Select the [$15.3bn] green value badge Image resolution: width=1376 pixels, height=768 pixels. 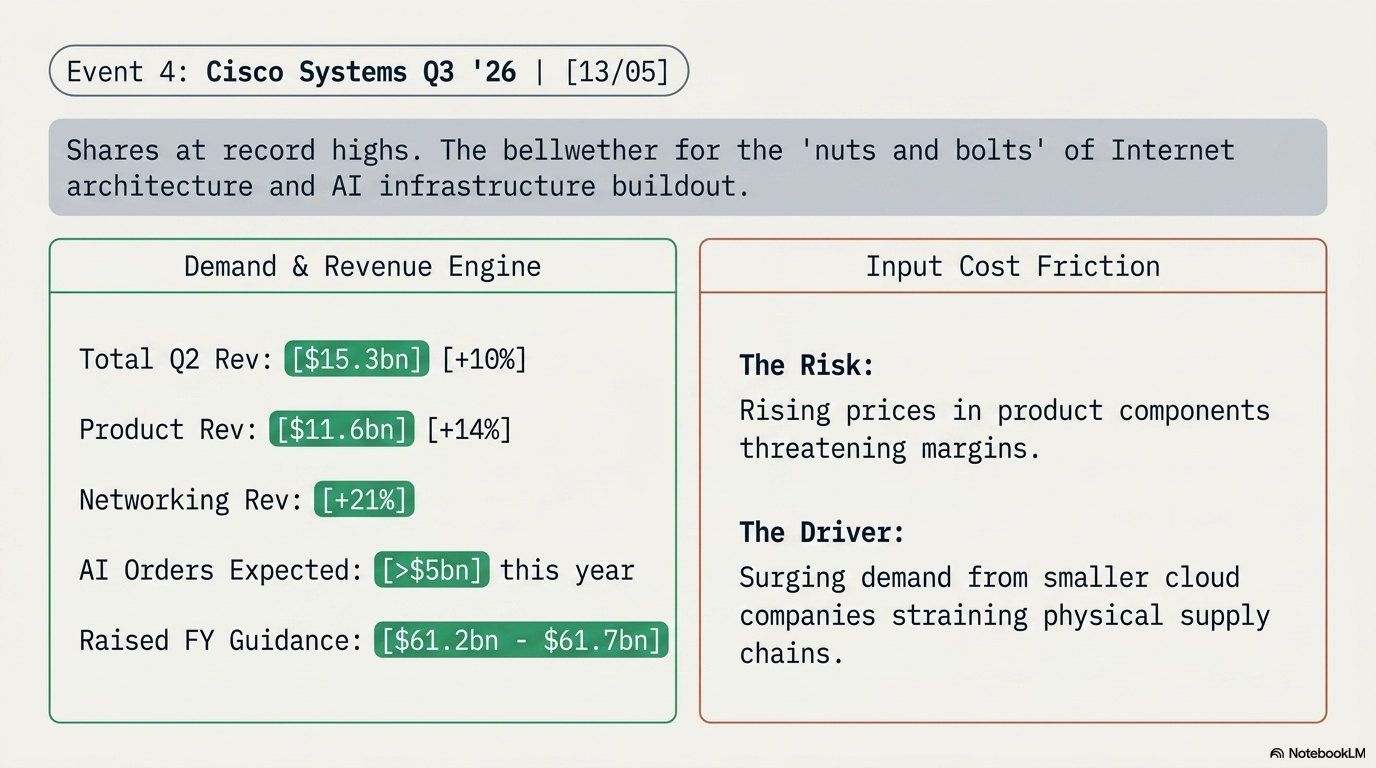[357, 359]
